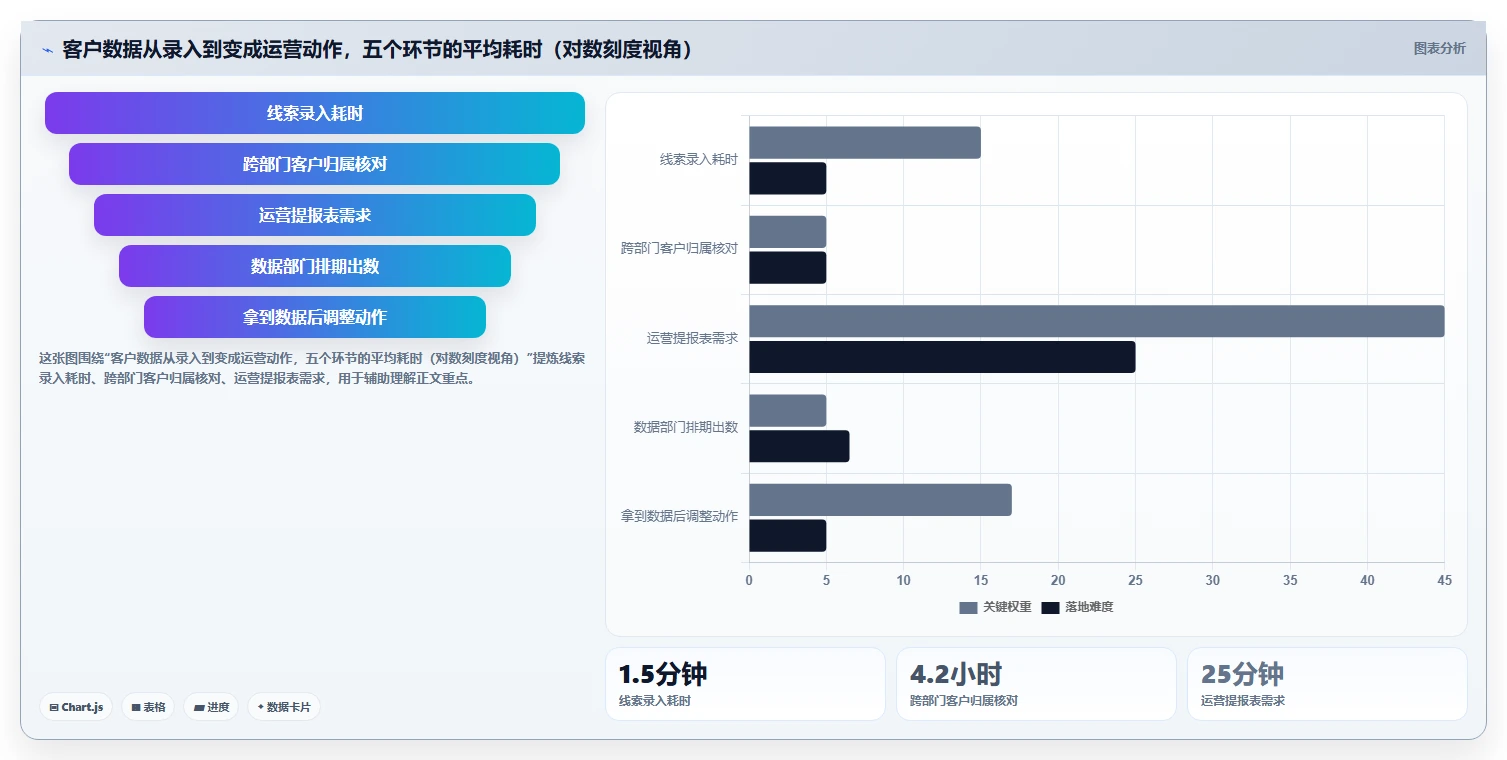Click the 关键权重 bar for 跨部门客户归属核对

[x=788, y=232]
